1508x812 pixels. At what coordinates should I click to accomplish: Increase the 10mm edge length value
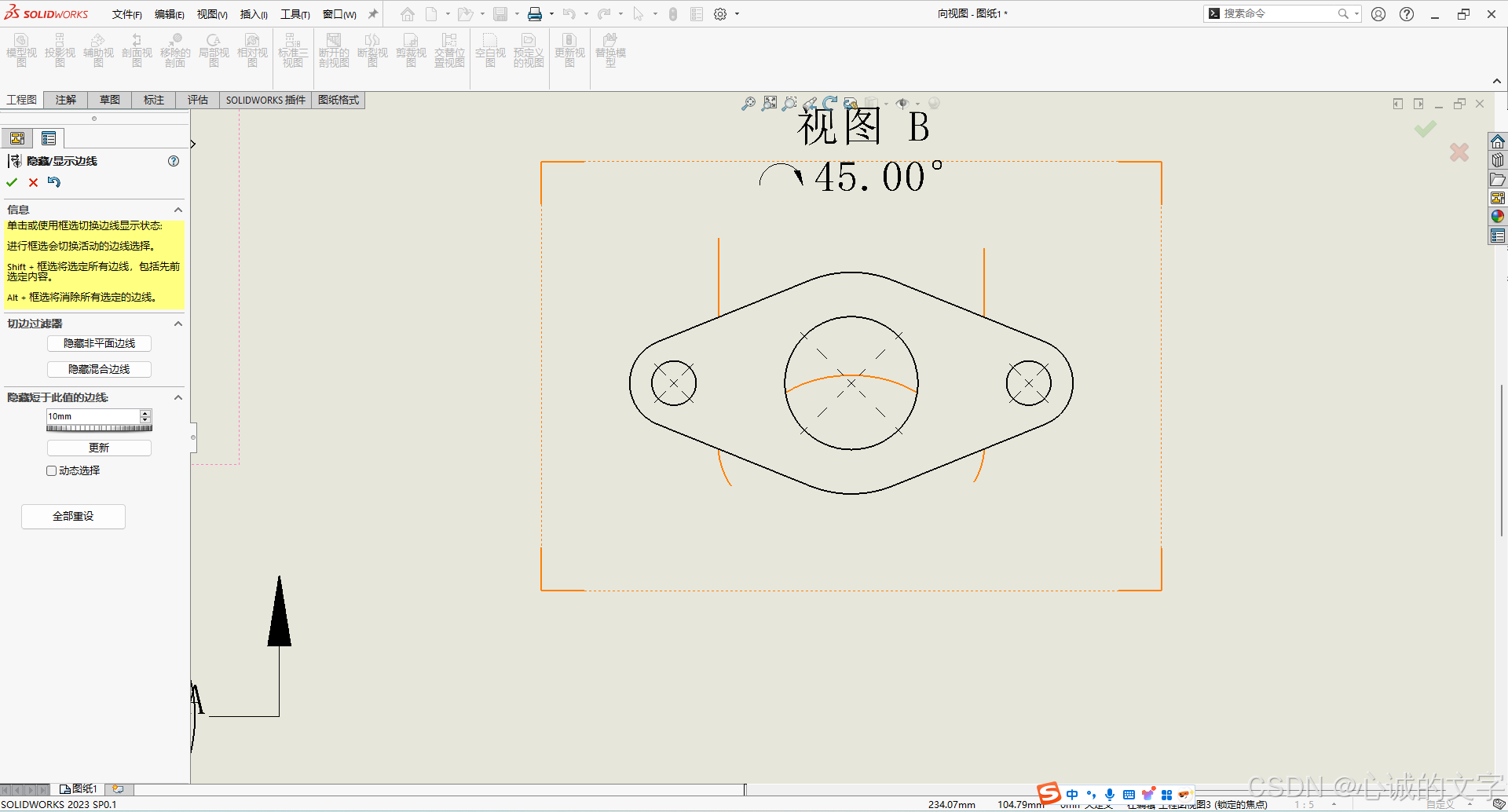(145, 413)
